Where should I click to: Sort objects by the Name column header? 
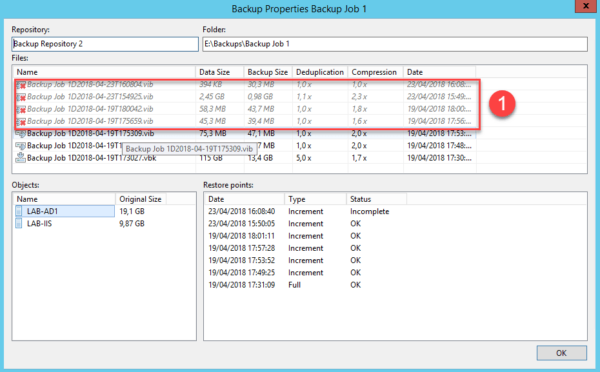tap(64, 199)
